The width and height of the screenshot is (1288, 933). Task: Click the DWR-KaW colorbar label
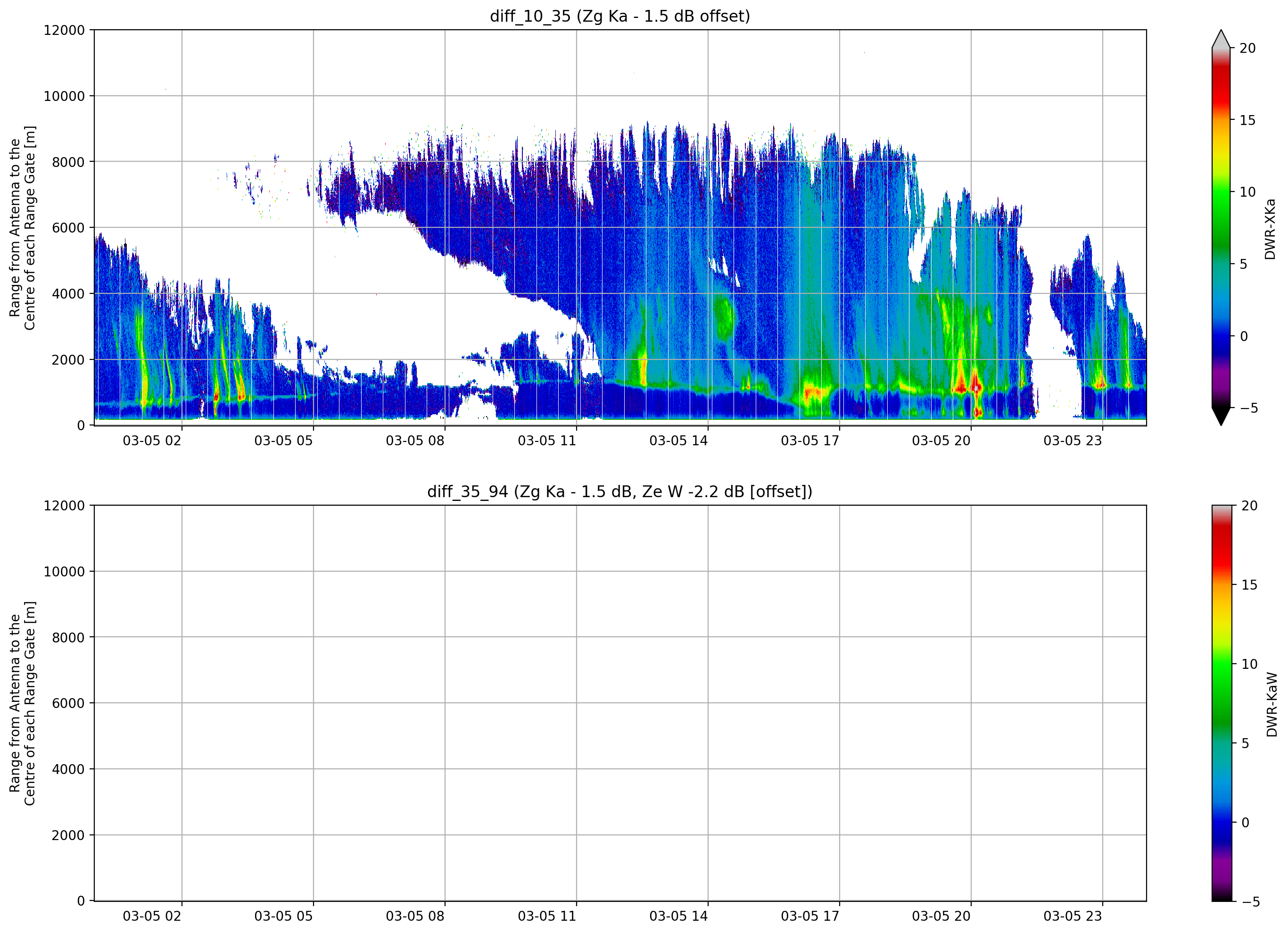coord(1271,705)
